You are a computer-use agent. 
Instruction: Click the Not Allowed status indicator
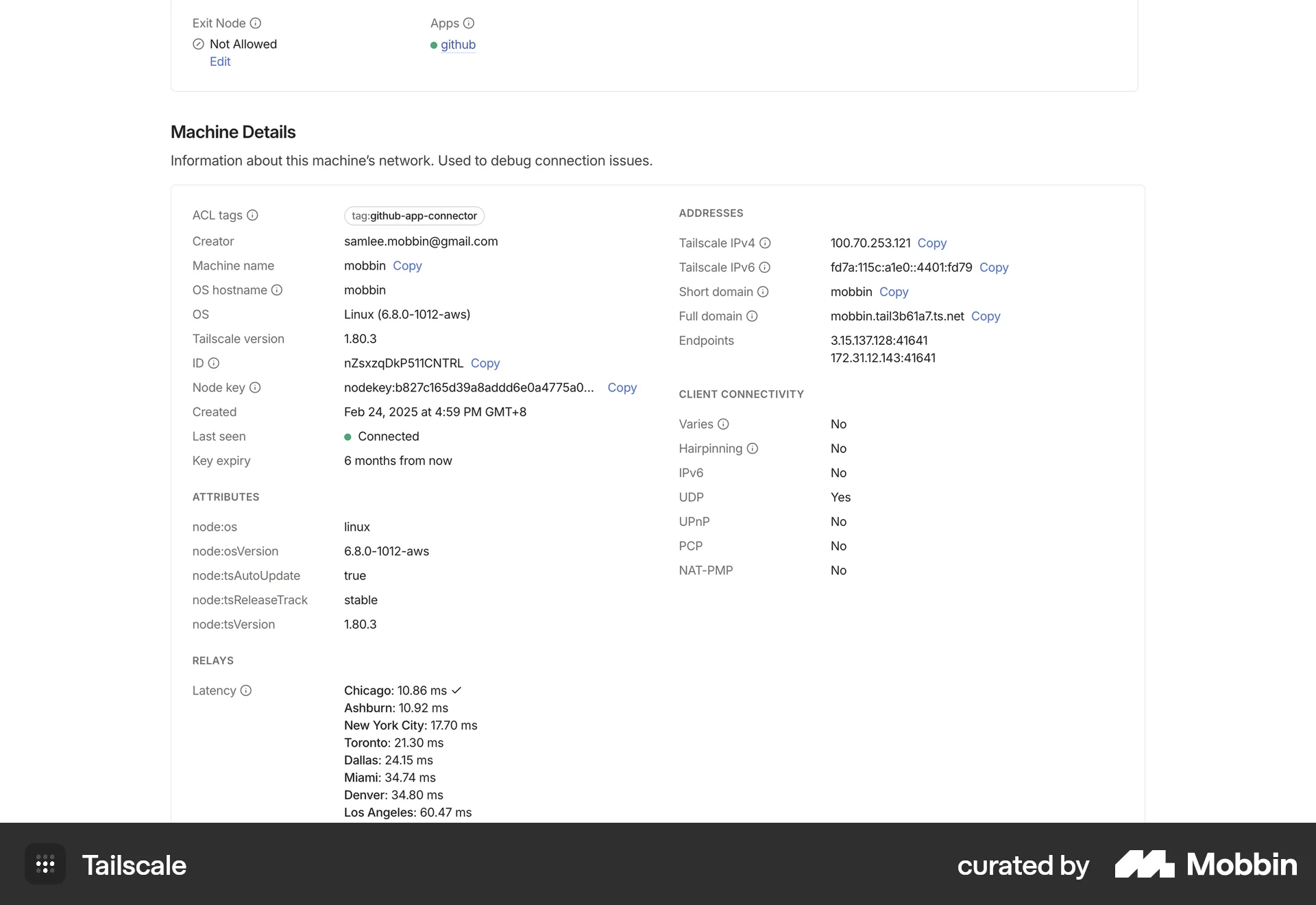pos(198,43)
